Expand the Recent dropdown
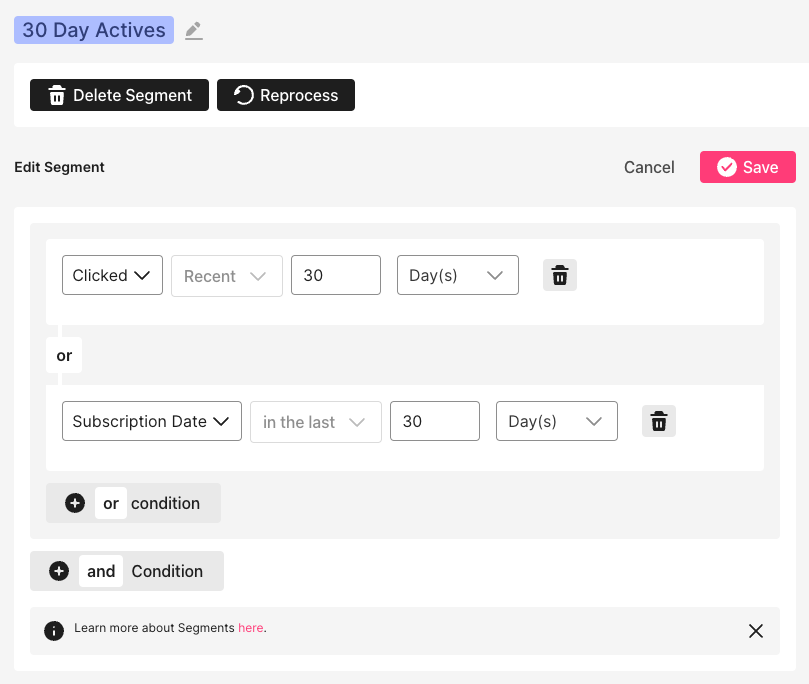This screenshot has height=684, width=809. click(226, 276)
